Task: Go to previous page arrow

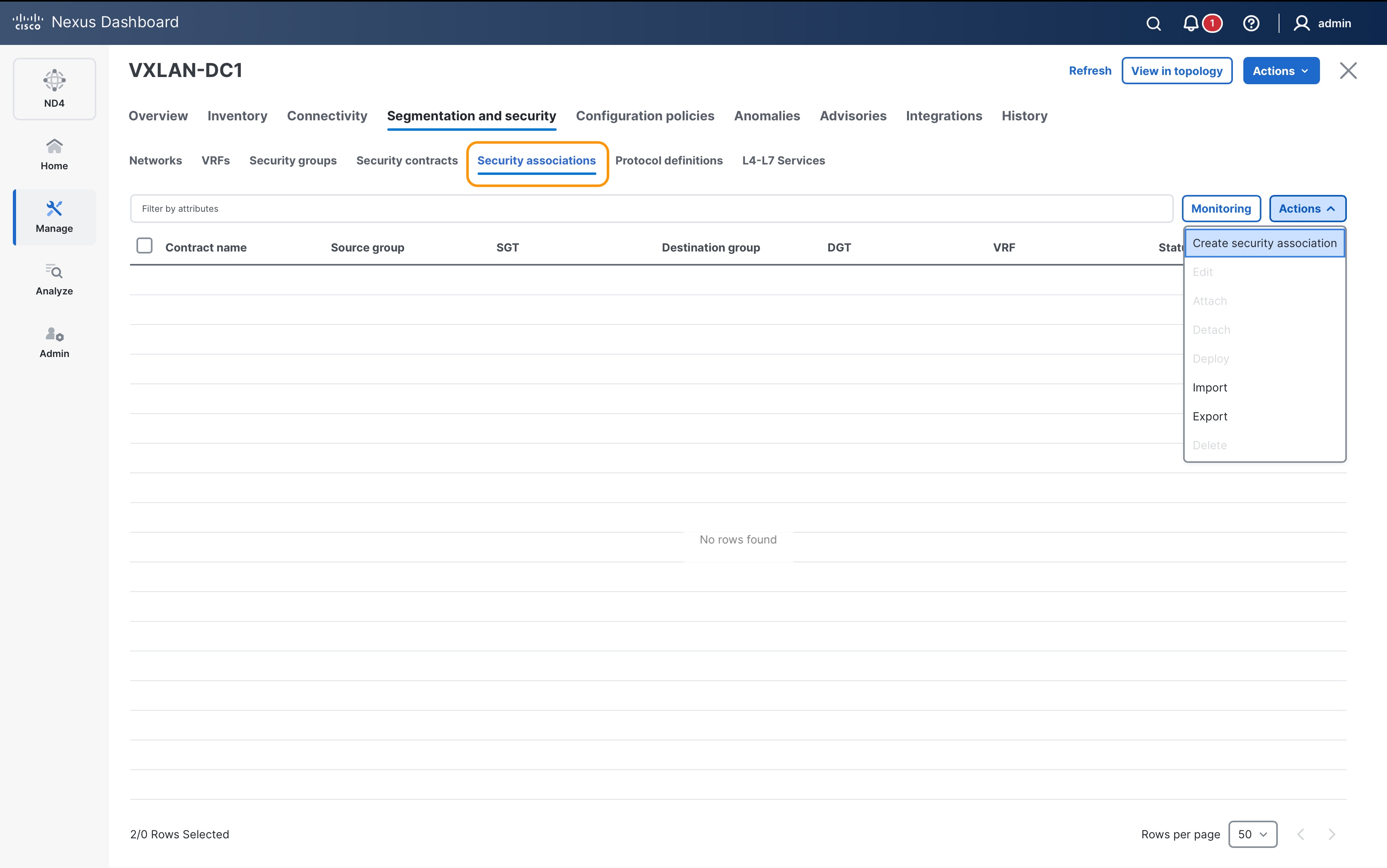Action: 1302,834
